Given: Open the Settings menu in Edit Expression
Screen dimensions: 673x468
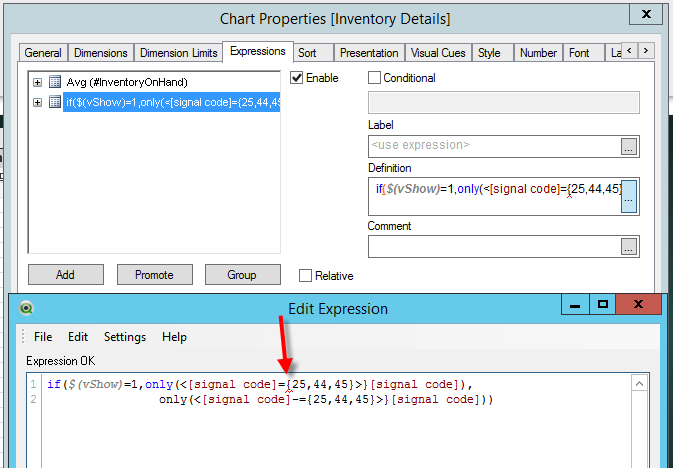Looking at the screenshot, I should 124,337.
